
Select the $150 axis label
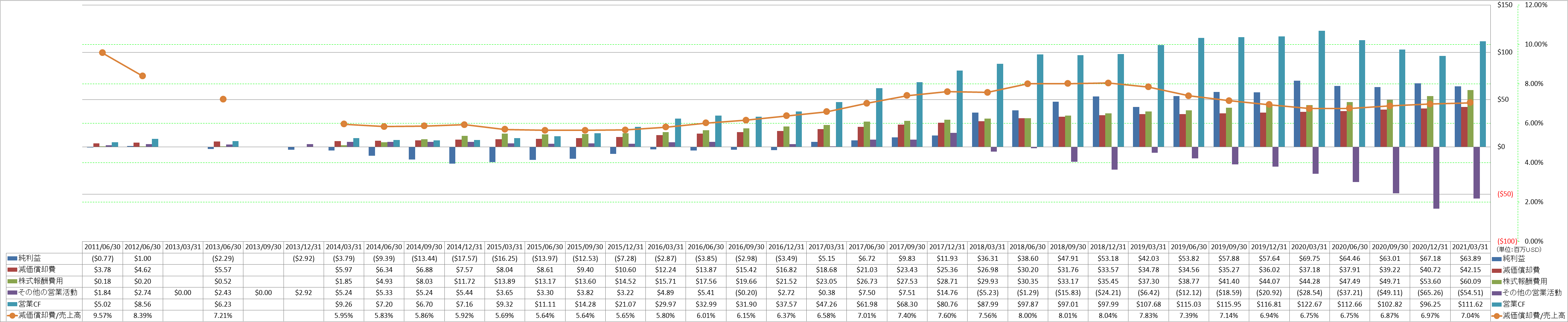pos(1505,5)
